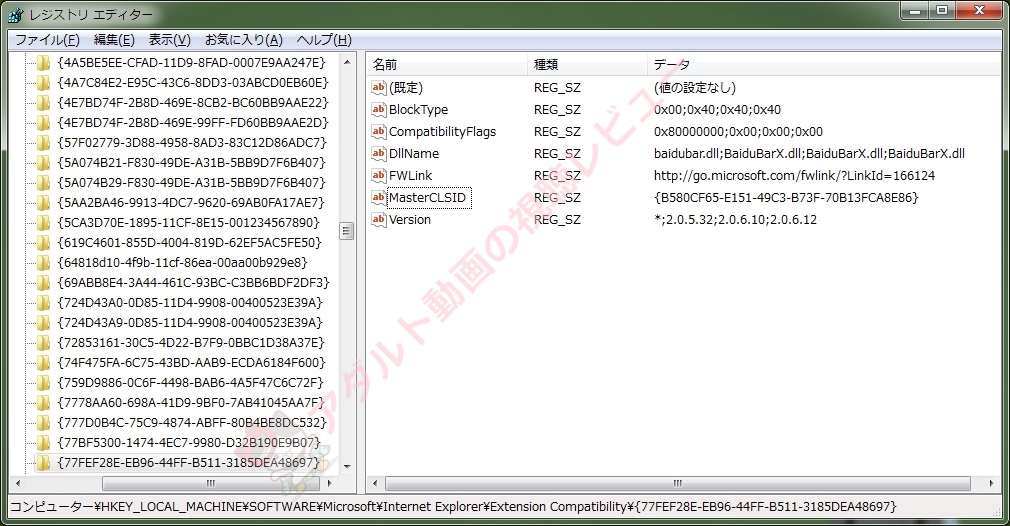Image resolution: width=1010 pixels, height=526 pixels.
Task: Click folder icon of {4A7C84E2-E95C-43C6-8DD3-03ABCD0EB60E}
Action: pos(43,82)
